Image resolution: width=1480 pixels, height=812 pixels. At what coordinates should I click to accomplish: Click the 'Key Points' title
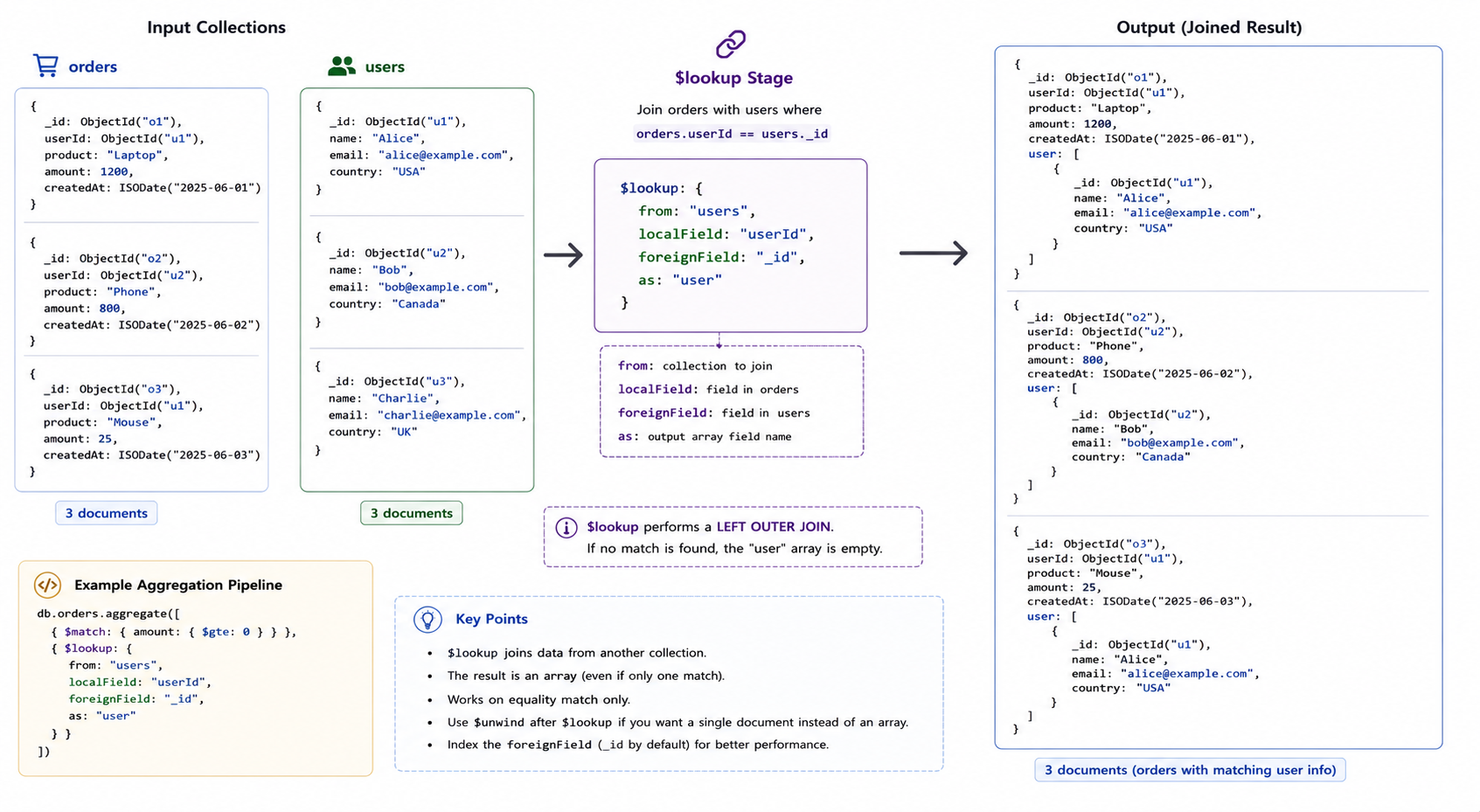point(491,619)
